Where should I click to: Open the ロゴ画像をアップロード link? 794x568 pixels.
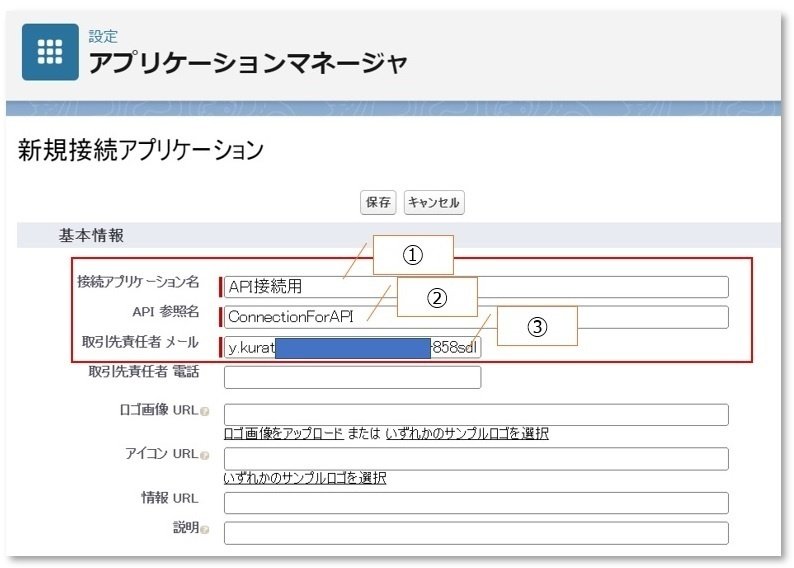284,434
